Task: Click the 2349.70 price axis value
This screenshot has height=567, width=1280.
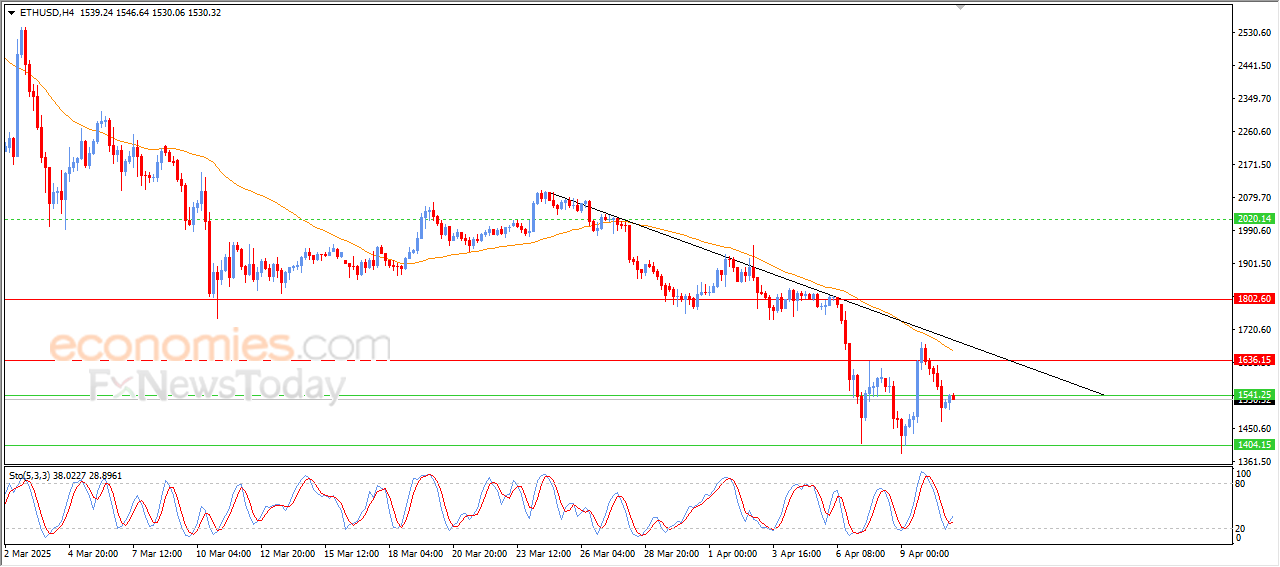Action: tap(1254, 99)
